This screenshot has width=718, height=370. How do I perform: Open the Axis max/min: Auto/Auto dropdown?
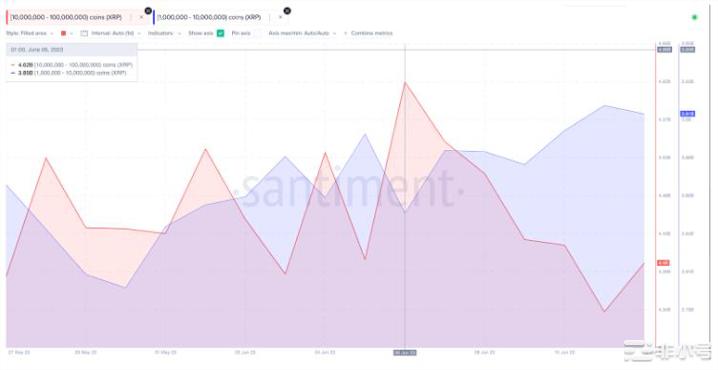302,33
